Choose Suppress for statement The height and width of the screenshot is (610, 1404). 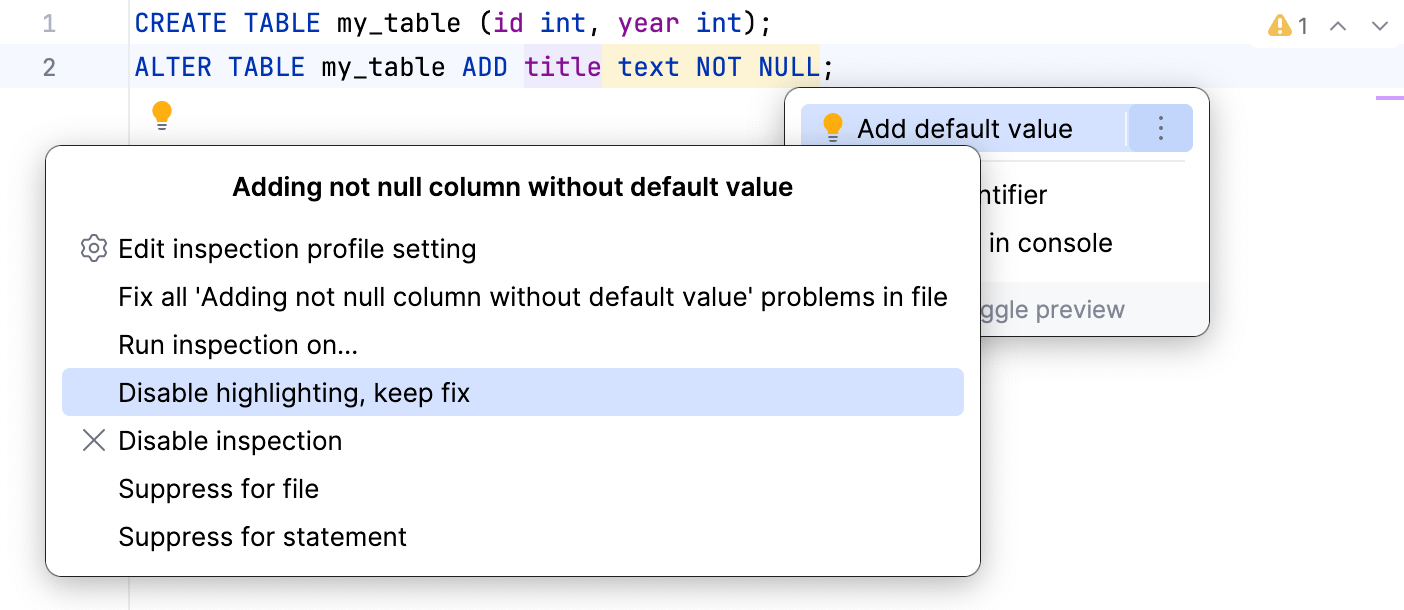point(263,537)
